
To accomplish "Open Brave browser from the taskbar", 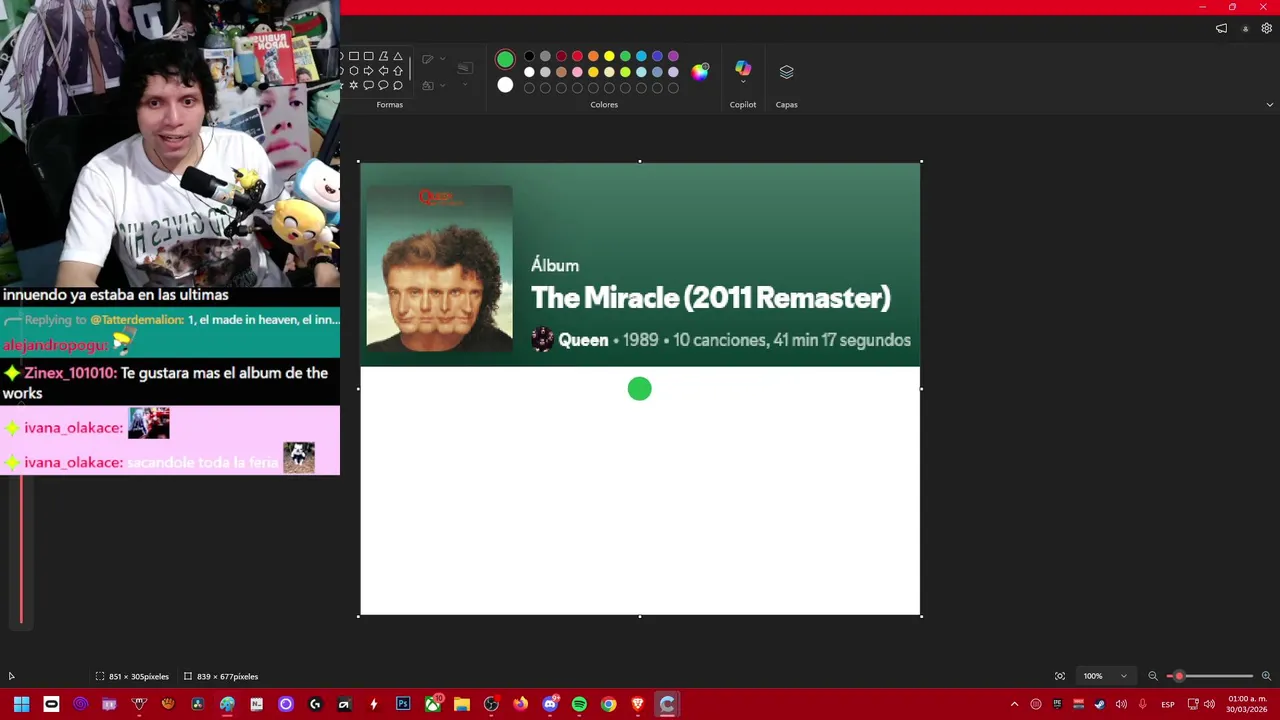I will point(638,704).
